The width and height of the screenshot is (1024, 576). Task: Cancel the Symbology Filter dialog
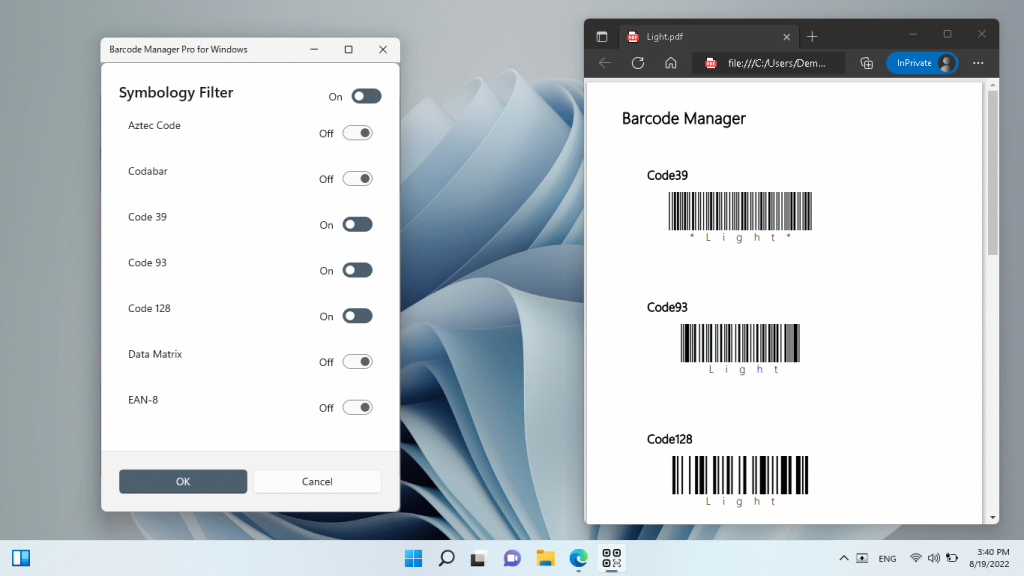click(317, 481)
